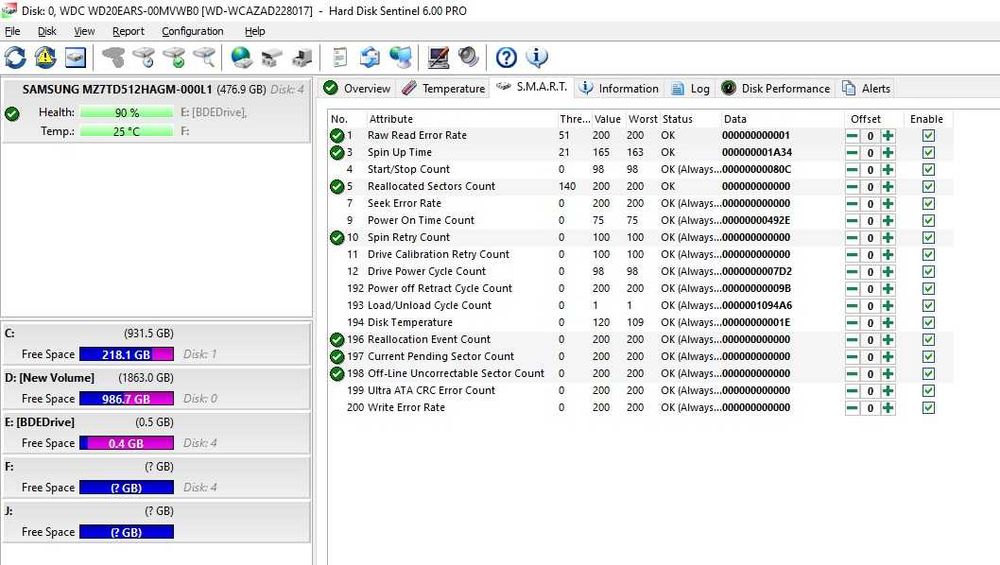
Task: Click the grayed-out stethoscope disk test icon
Action: click(x=114, y=57)
